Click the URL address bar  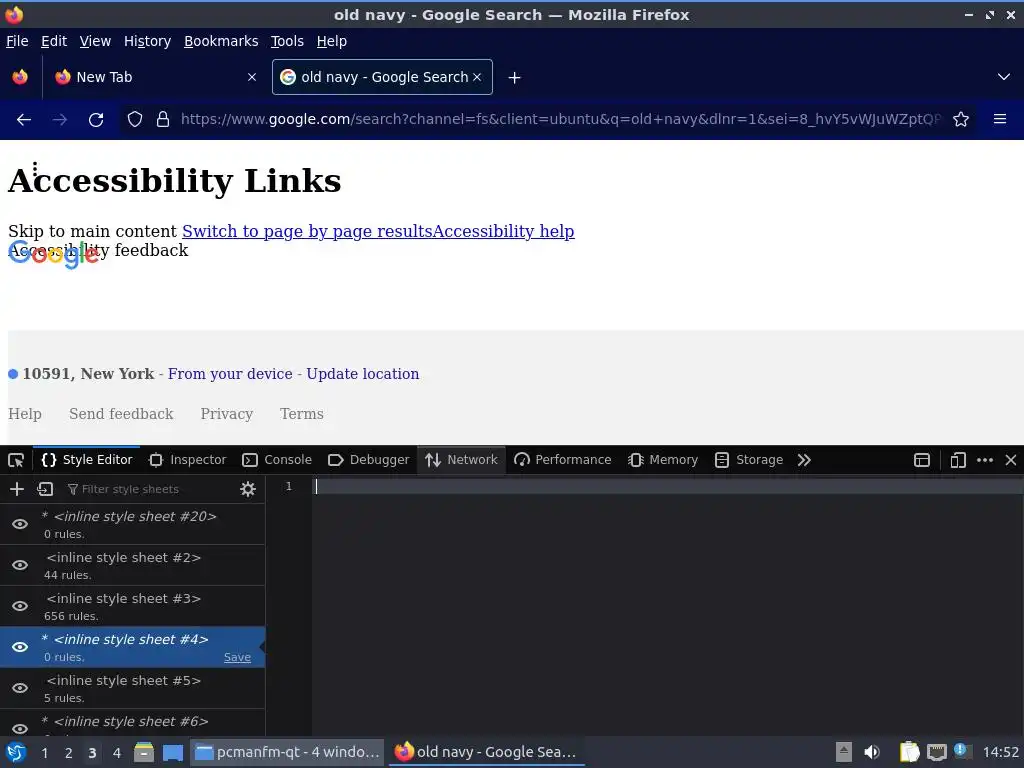[560, 120]
